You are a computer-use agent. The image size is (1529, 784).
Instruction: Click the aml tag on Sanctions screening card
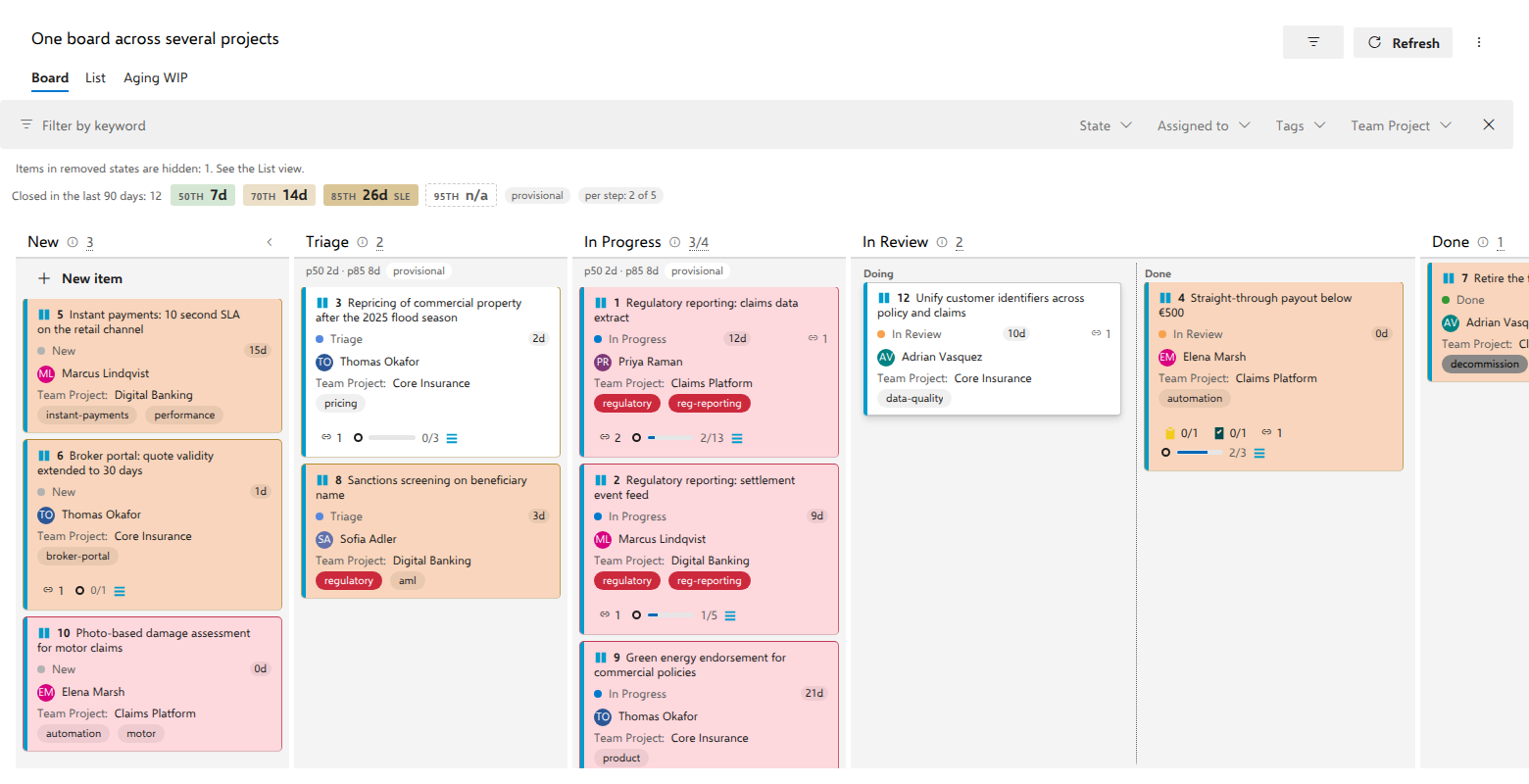pos(408,581)
